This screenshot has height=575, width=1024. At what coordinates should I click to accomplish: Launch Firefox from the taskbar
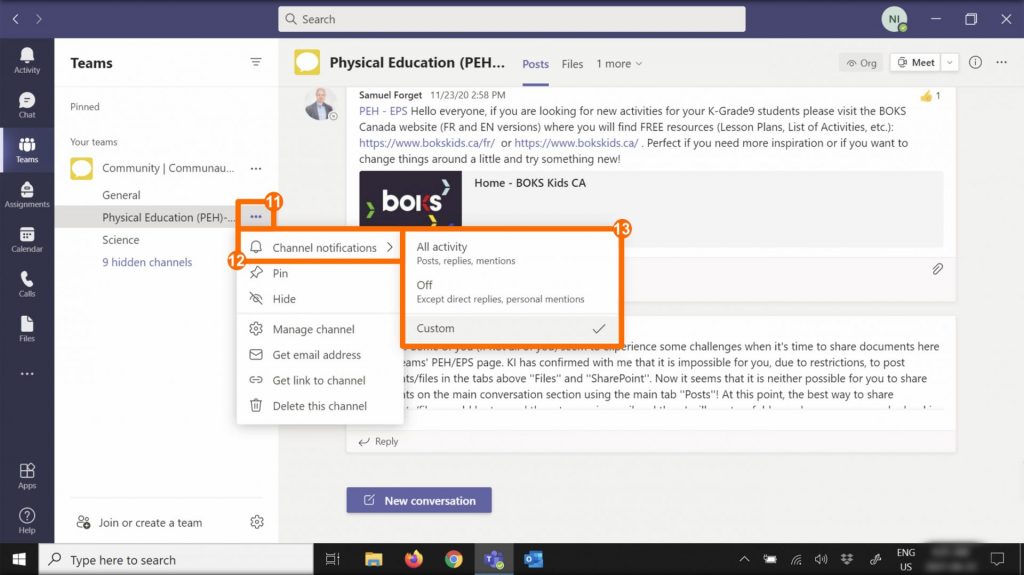pyautogui.click(x=413, y=559)
